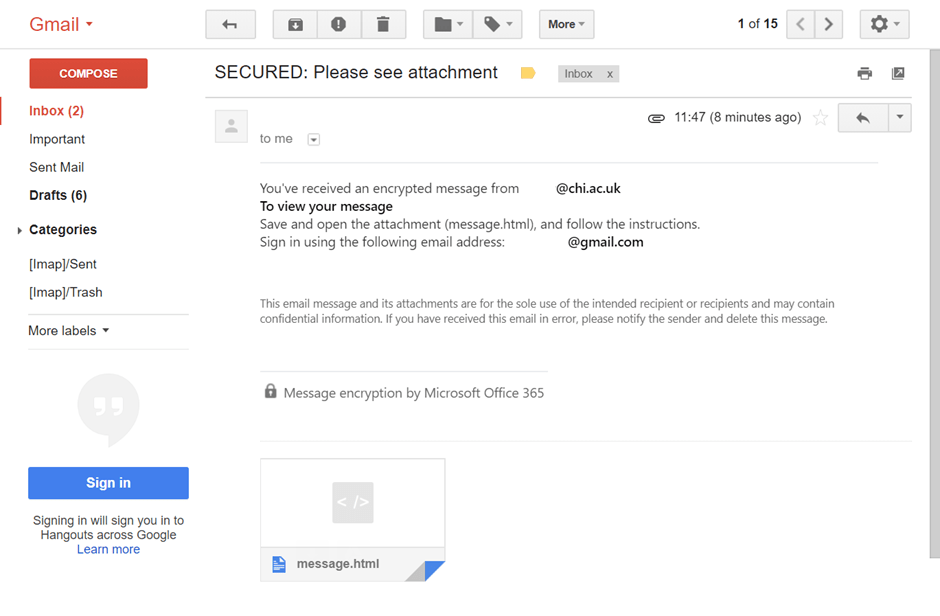The width and height of the screenshot is (940, 616).
Task: Delete the email with the trash icon
Action: point(384,23)
